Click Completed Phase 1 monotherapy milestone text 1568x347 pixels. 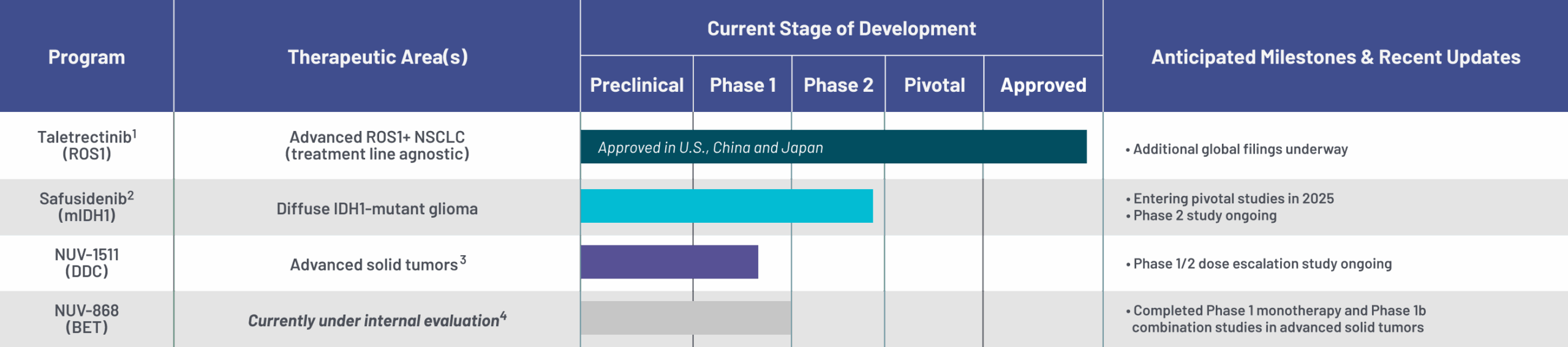pyautogui.click(x=1279, y=311)
